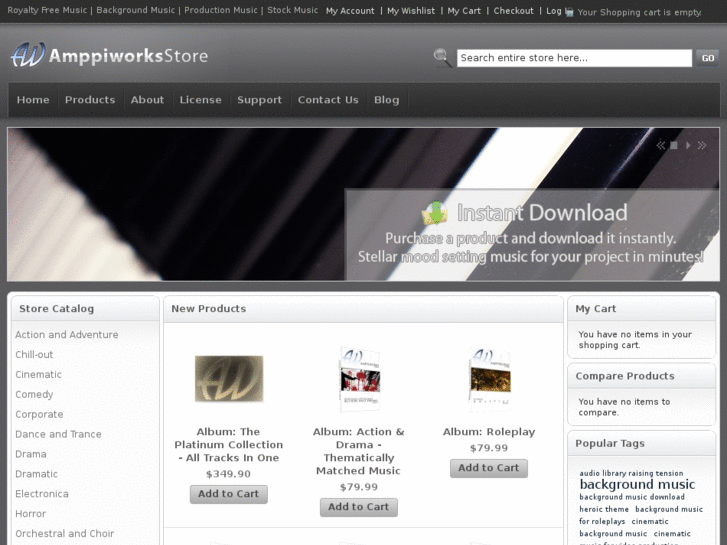Open the Support menu item
727x545 pixels.
point(260,100)
